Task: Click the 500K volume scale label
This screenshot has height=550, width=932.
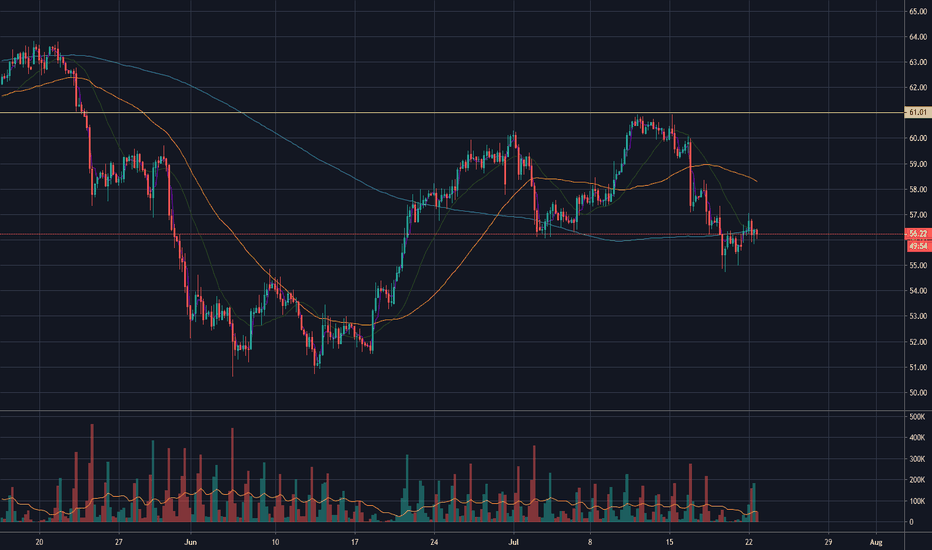Action: [x=917, y=417]
